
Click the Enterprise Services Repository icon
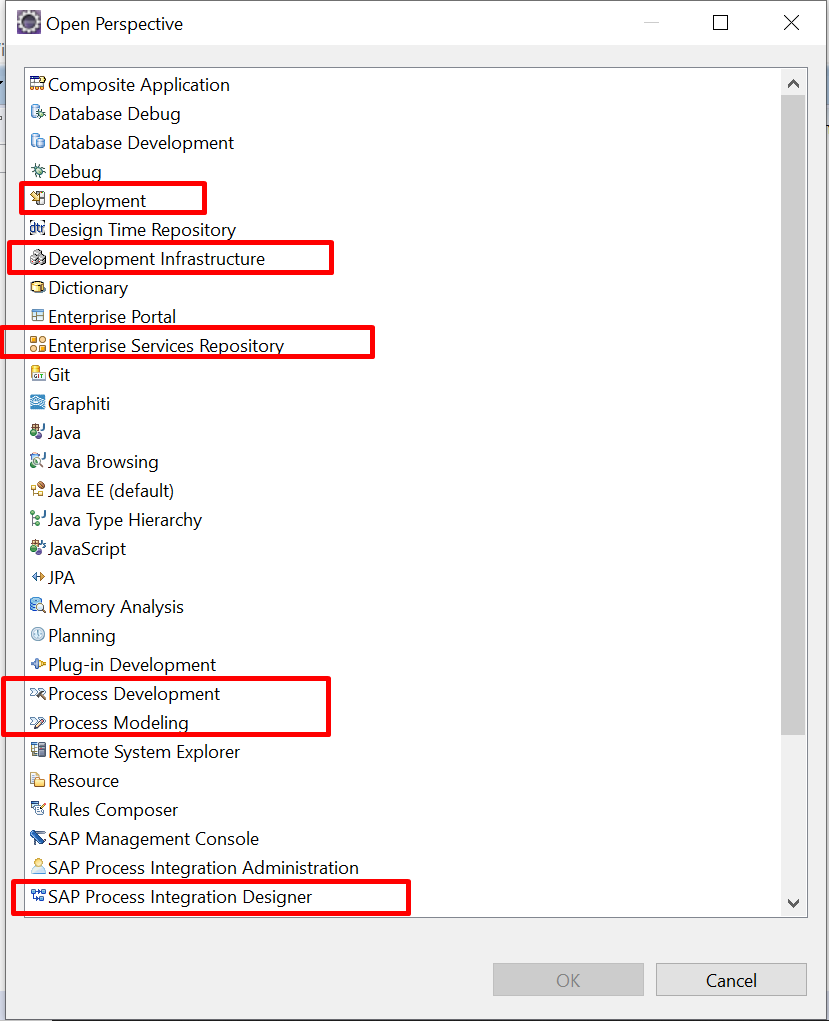[38, 344]
